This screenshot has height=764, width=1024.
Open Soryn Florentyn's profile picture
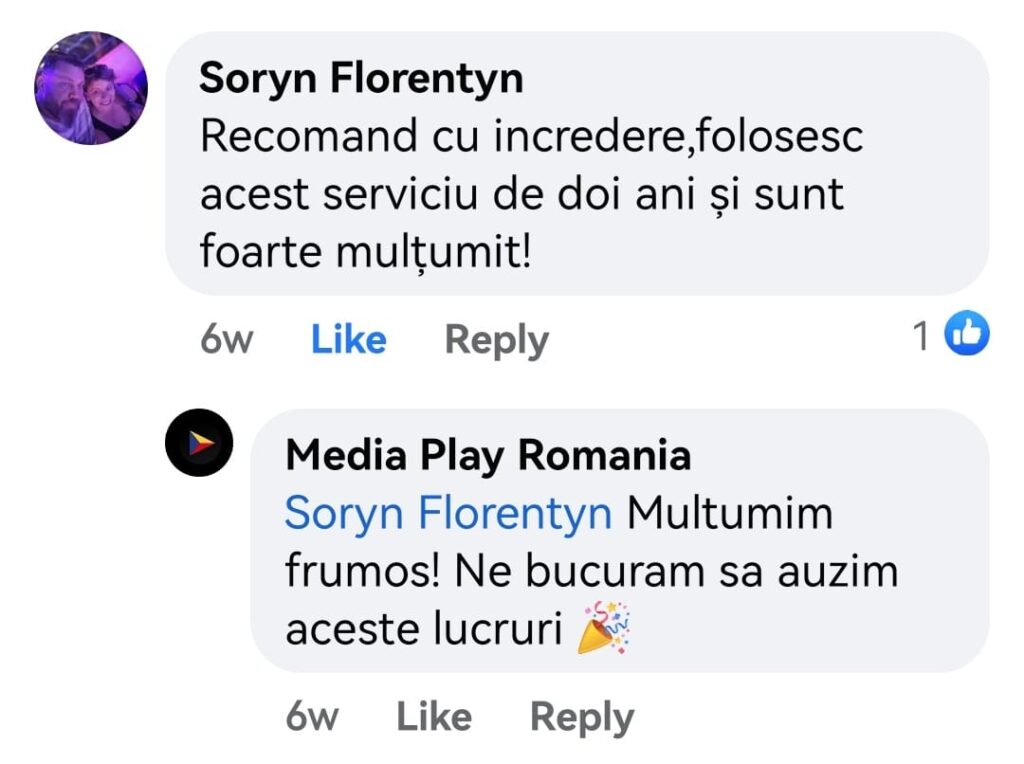click(91, 88)
